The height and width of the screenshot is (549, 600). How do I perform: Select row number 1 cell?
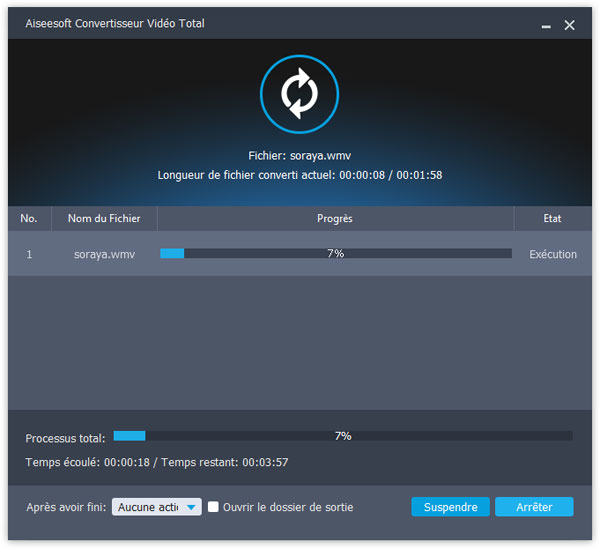coord(29,254)
